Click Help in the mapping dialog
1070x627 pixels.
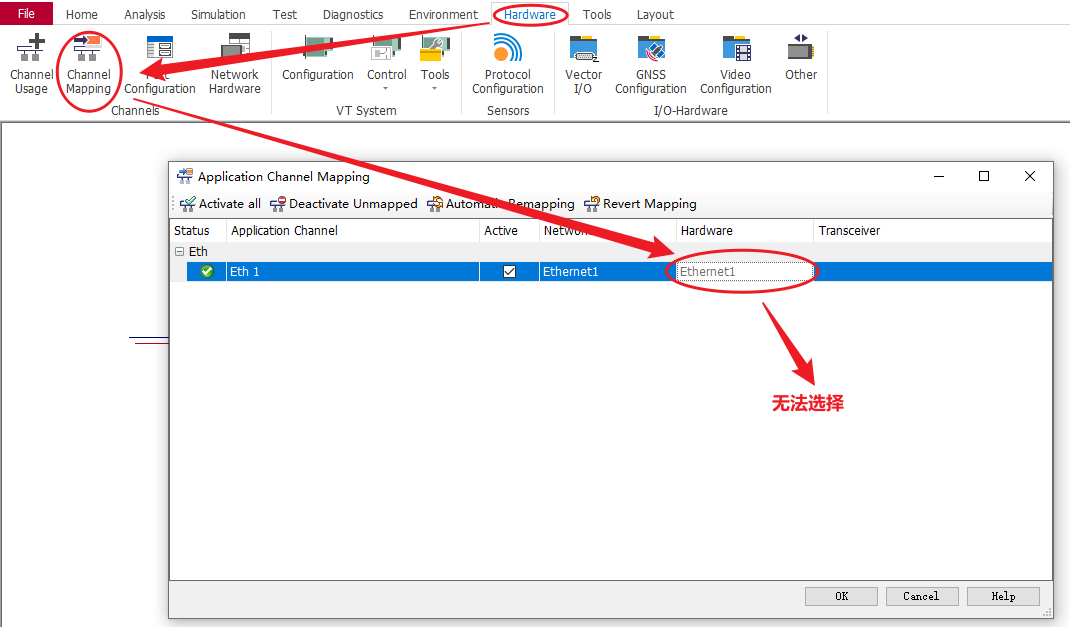point(1003,596)
